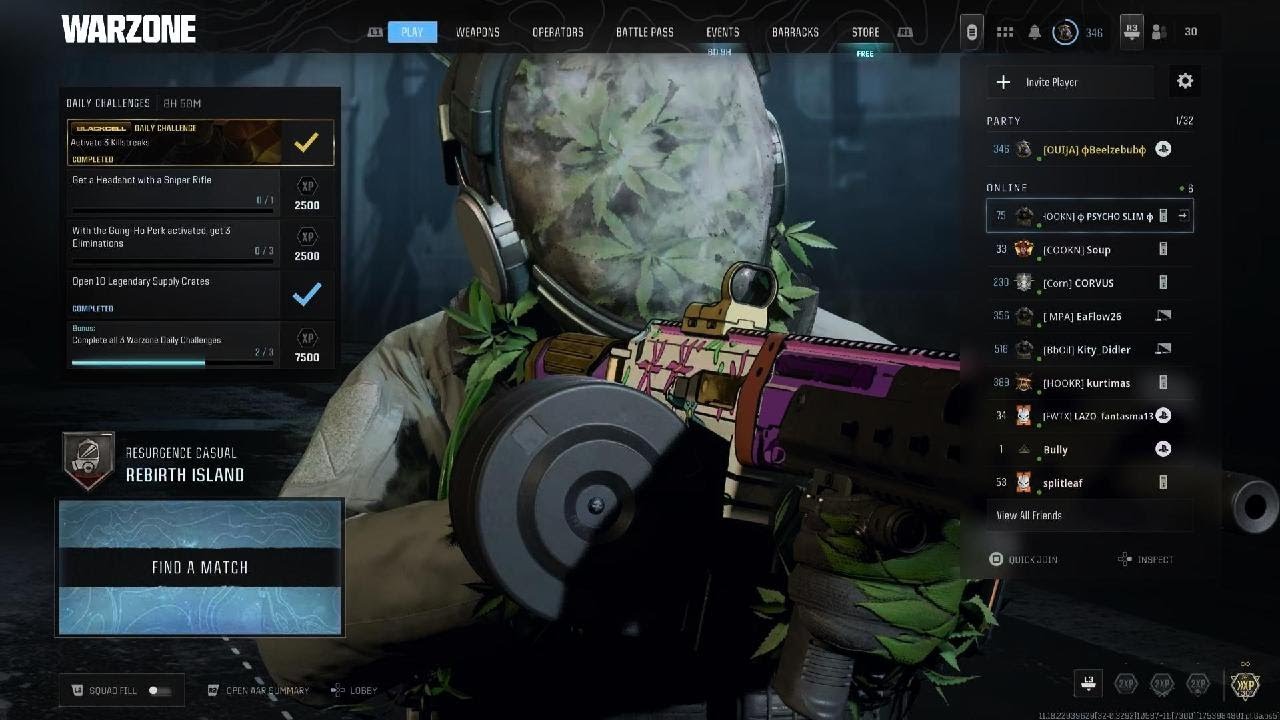Click the PC platform icon beside EaFlow26
This screenshot has width=1280, height=720.
(x=1163, y=316)
